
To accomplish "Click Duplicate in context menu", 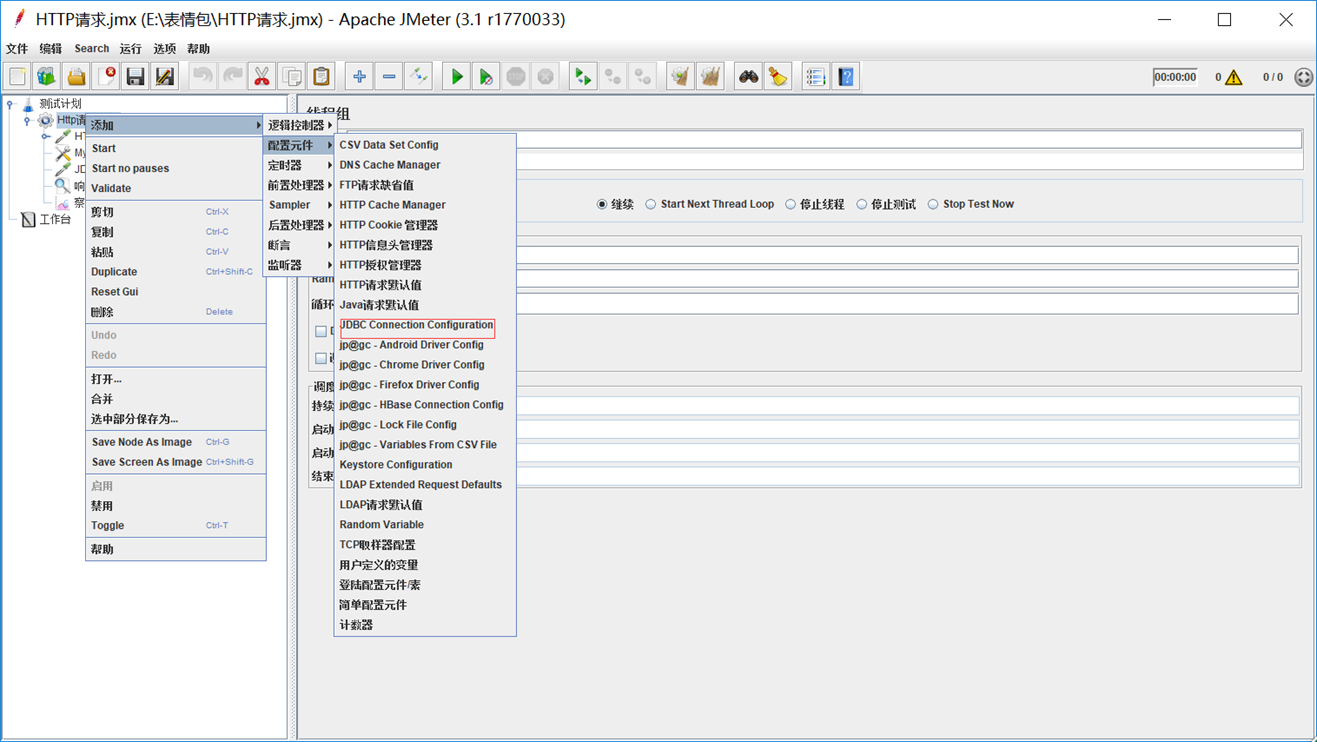I will point(176,272).
